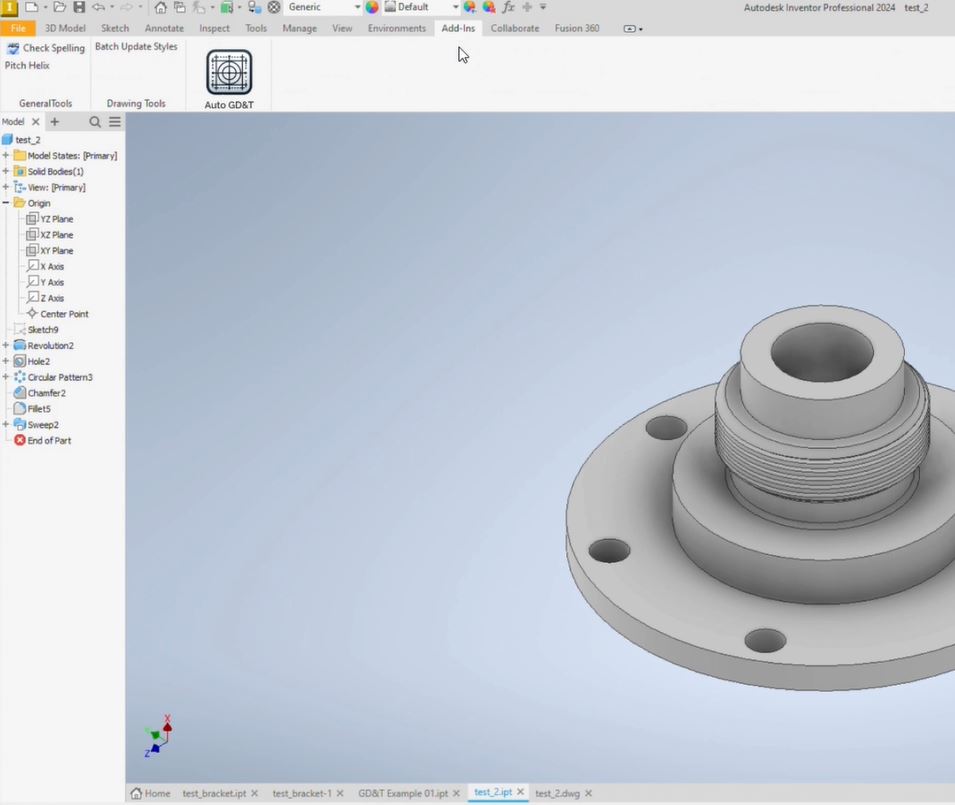Image resolution: width=955 pixels, height=805 pixels.
Task: Switch to GD&T Example 01.ipt document tab
Action: [403, 793]
